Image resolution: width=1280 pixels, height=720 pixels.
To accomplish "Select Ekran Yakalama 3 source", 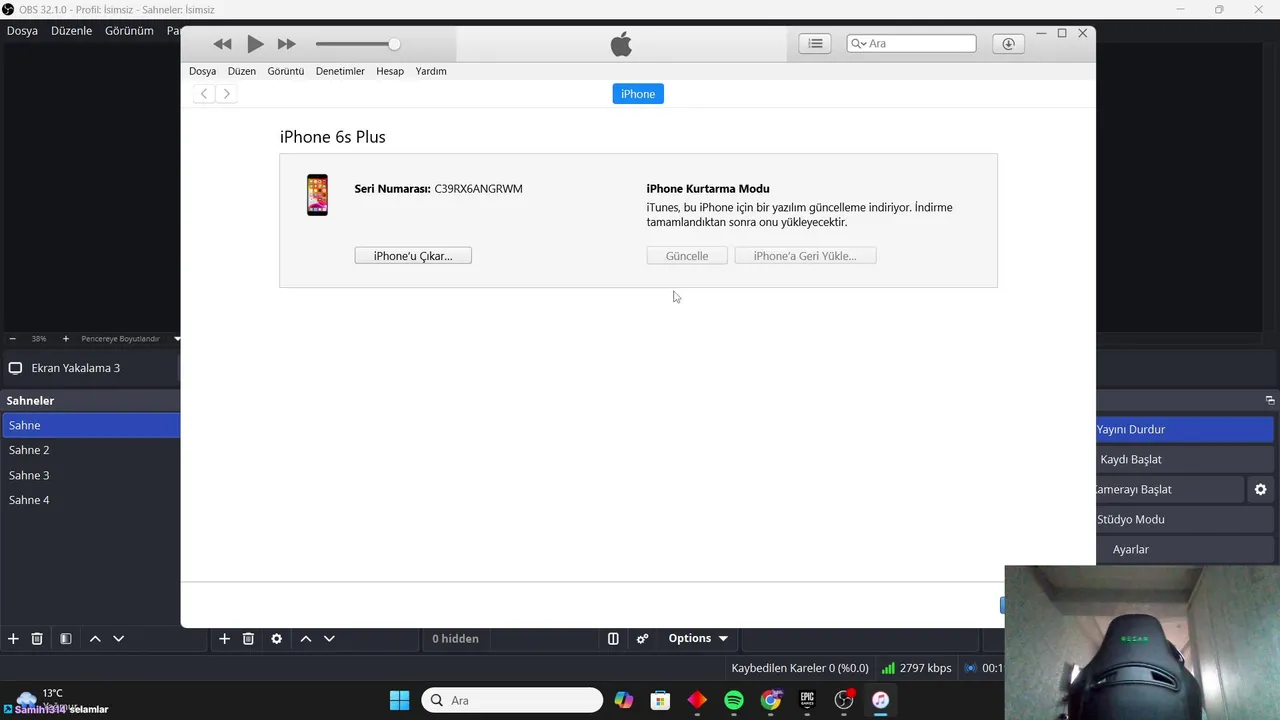I will [x=75, y=368].
